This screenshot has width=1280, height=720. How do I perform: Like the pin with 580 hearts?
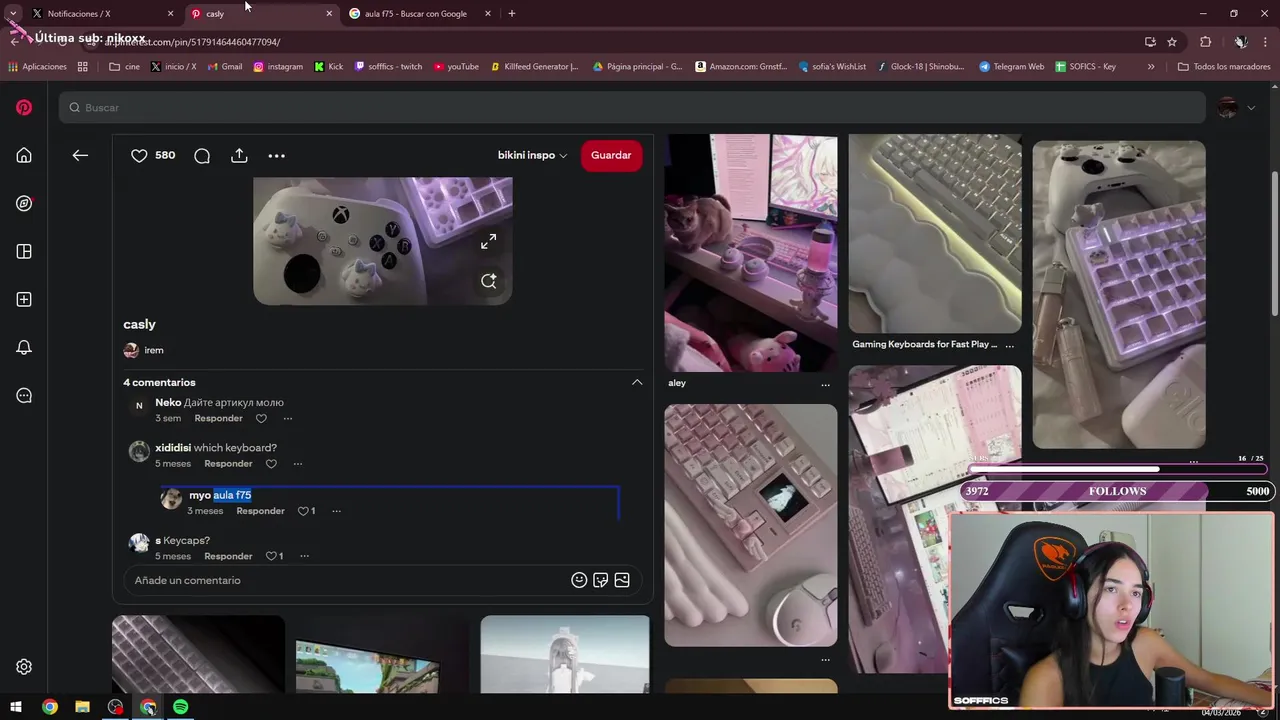click(x=139, y=155)
